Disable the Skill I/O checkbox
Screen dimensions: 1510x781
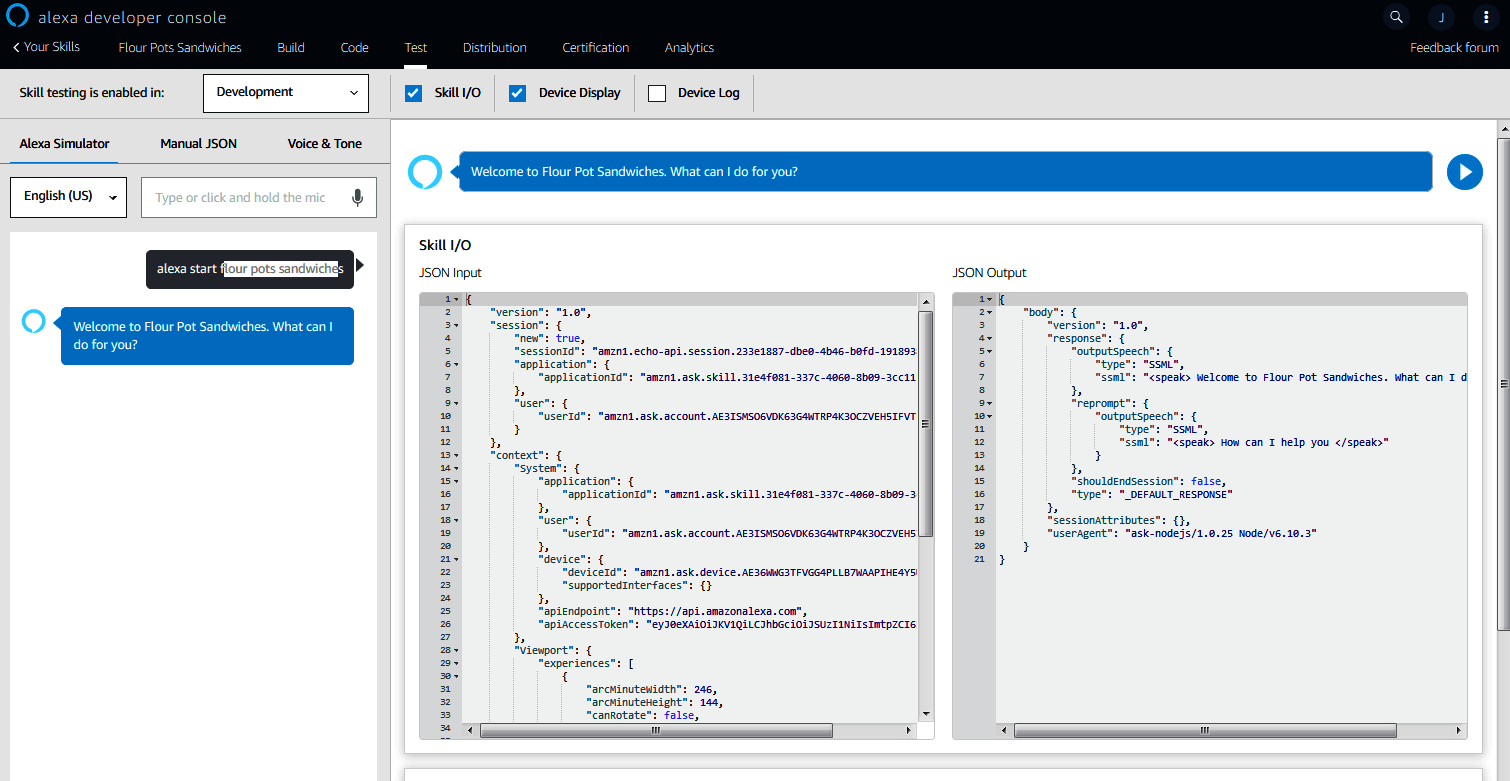coord(413,92)
